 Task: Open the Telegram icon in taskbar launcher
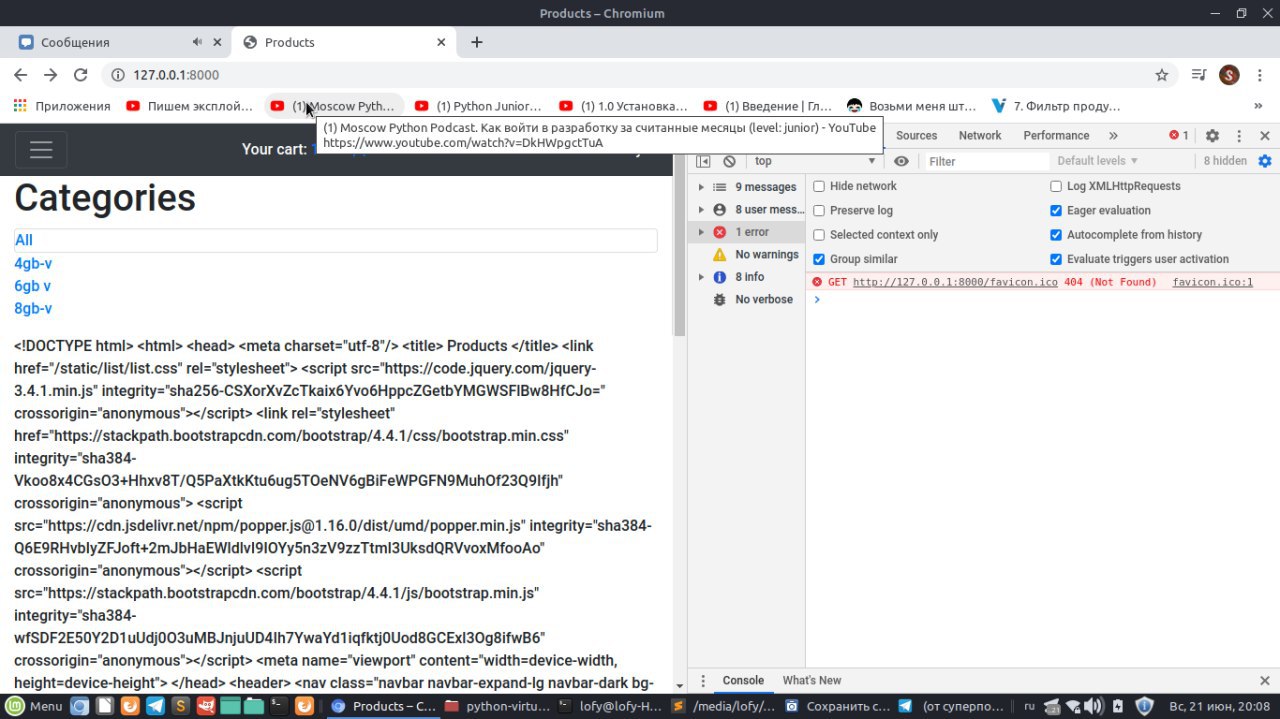pos(155,706)
